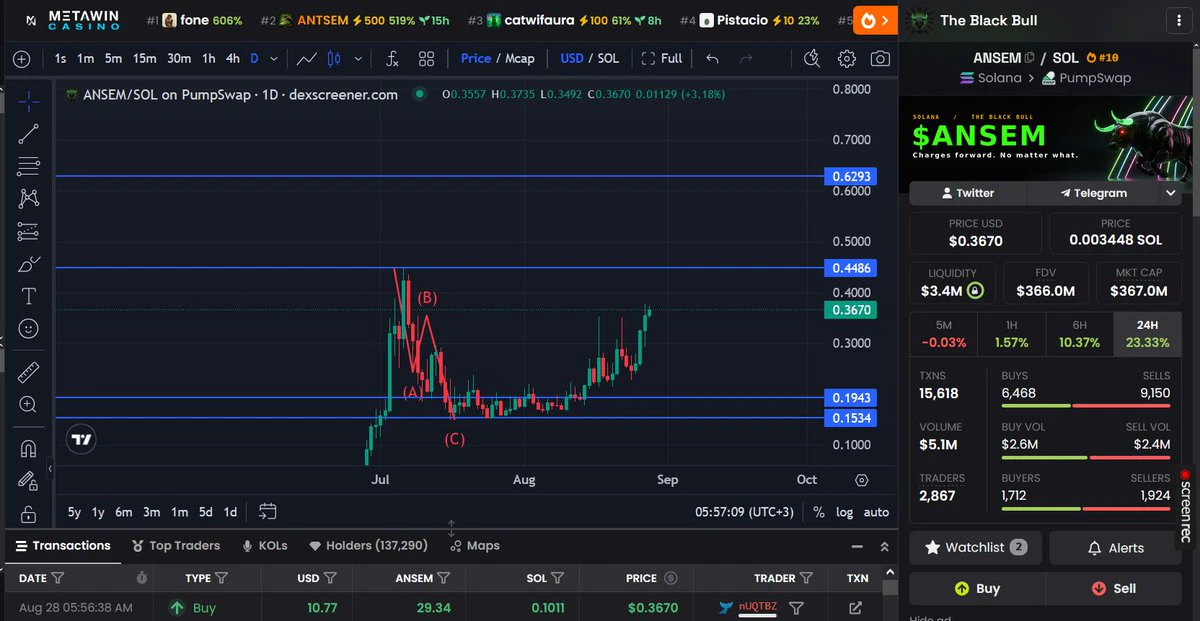Toggle percent scale on chart
This screenshot has height=621, width=1200.
tap(819, 512)
